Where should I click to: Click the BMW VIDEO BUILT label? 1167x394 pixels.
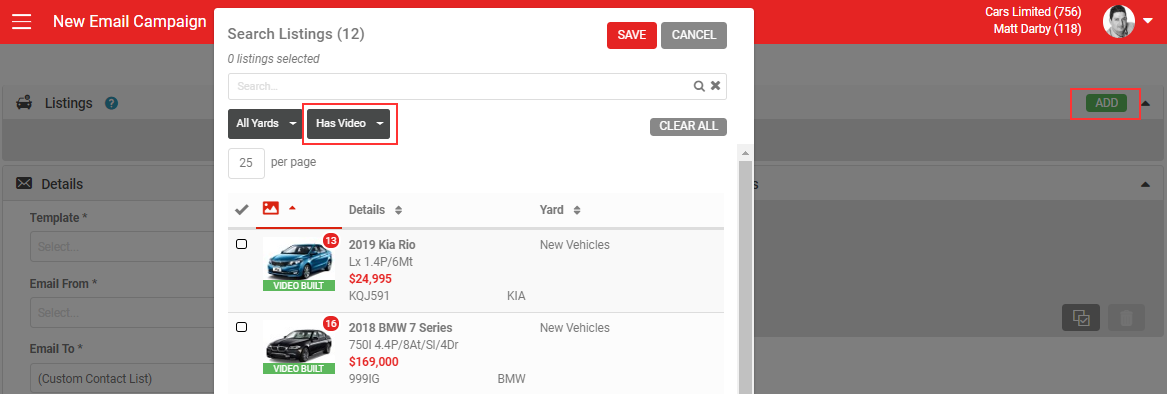[298, 368]
